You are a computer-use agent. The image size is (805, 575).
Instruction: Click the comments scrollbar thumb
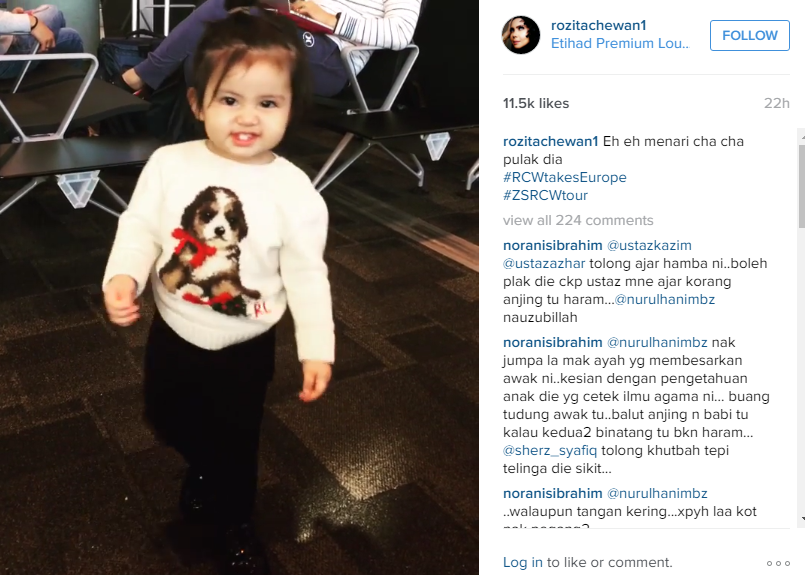coord(801,186)
